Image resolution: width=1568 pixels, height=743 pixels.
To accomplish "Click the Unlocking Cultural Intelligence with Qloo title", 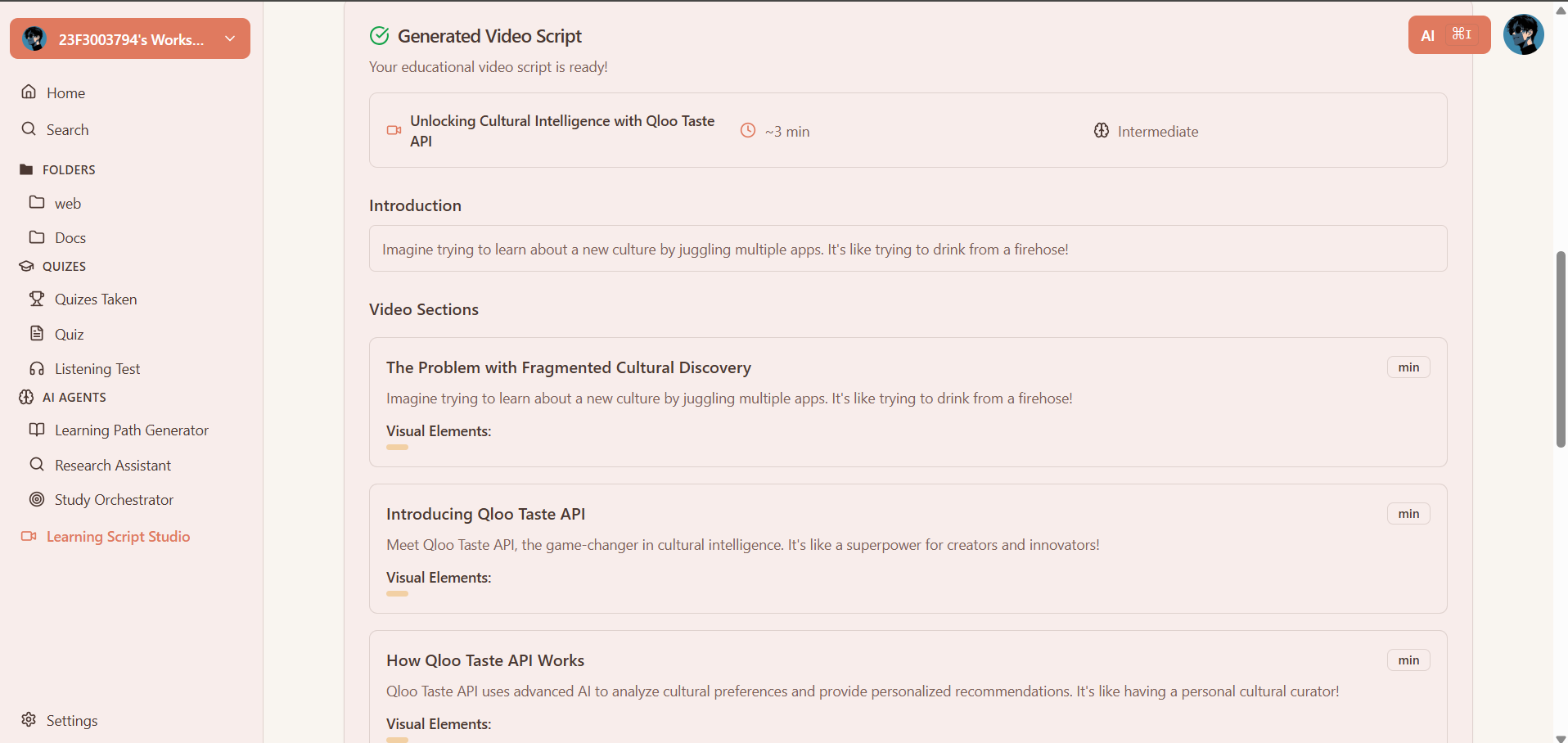I will coord(562,131).
